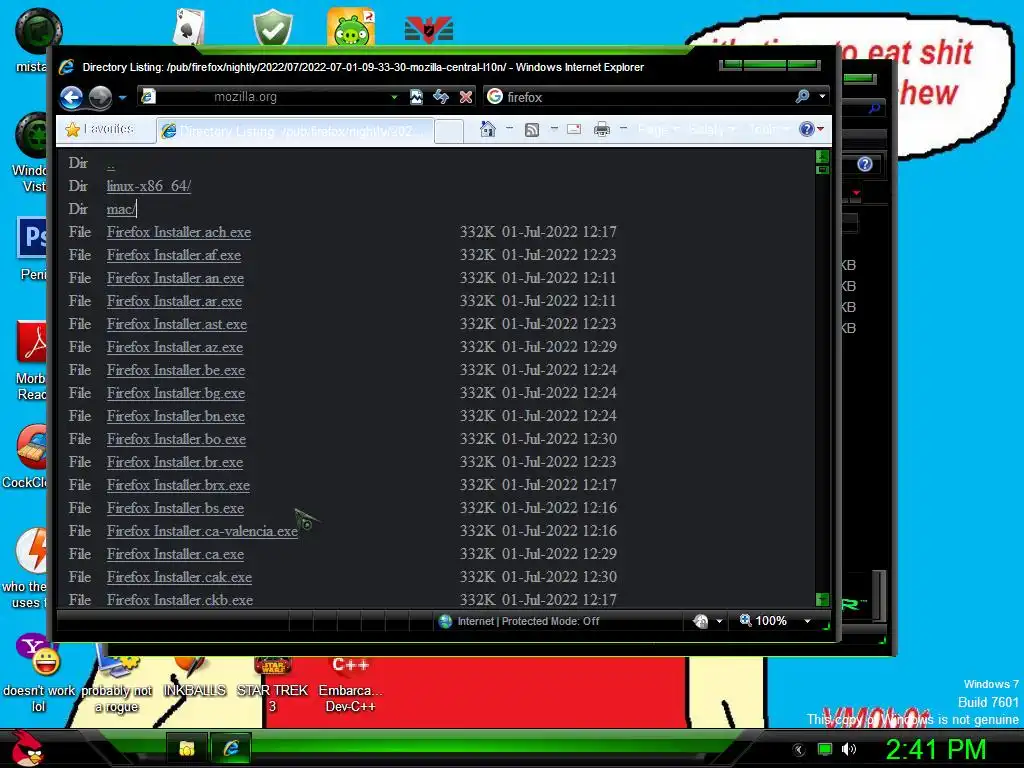This screenshot has width=1024, height=768.
Task: Open the Safety menu
Action: click(711, 129)
